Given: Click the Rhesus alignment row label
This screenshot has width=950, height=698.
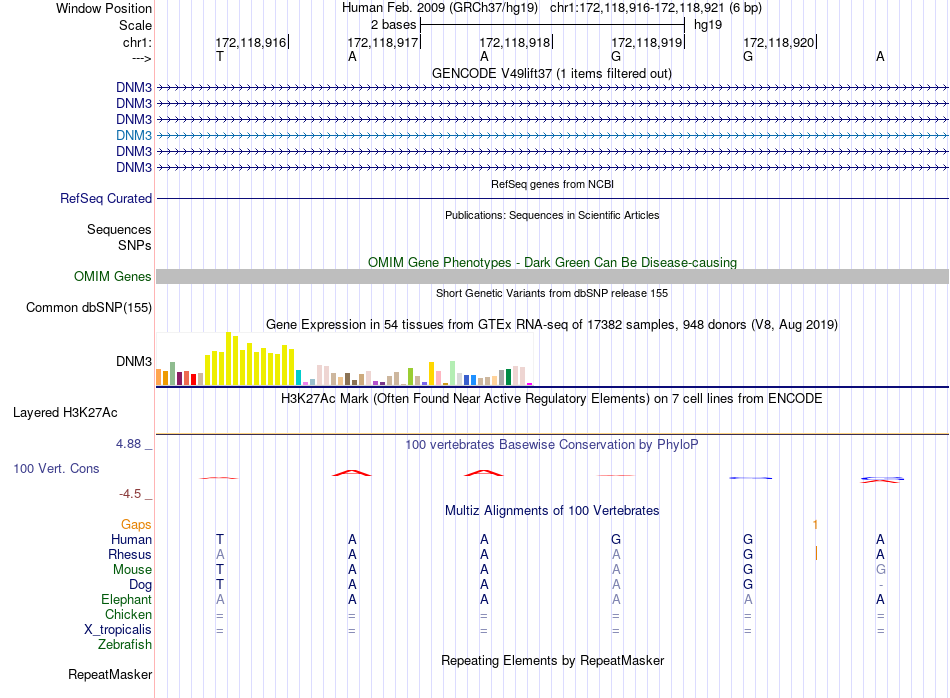Looking at the screenshot, I should (x=130, y=554).
